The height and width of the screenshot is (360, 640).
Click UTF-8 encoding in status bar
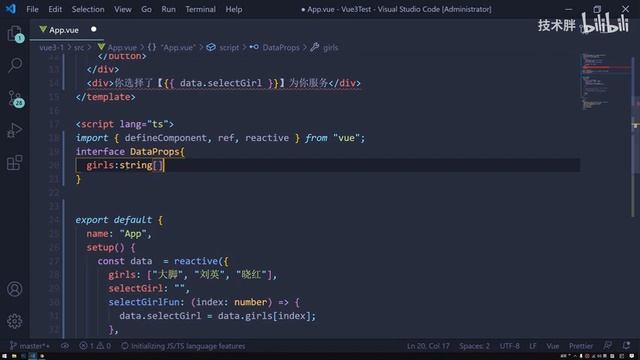pos(509,346)
